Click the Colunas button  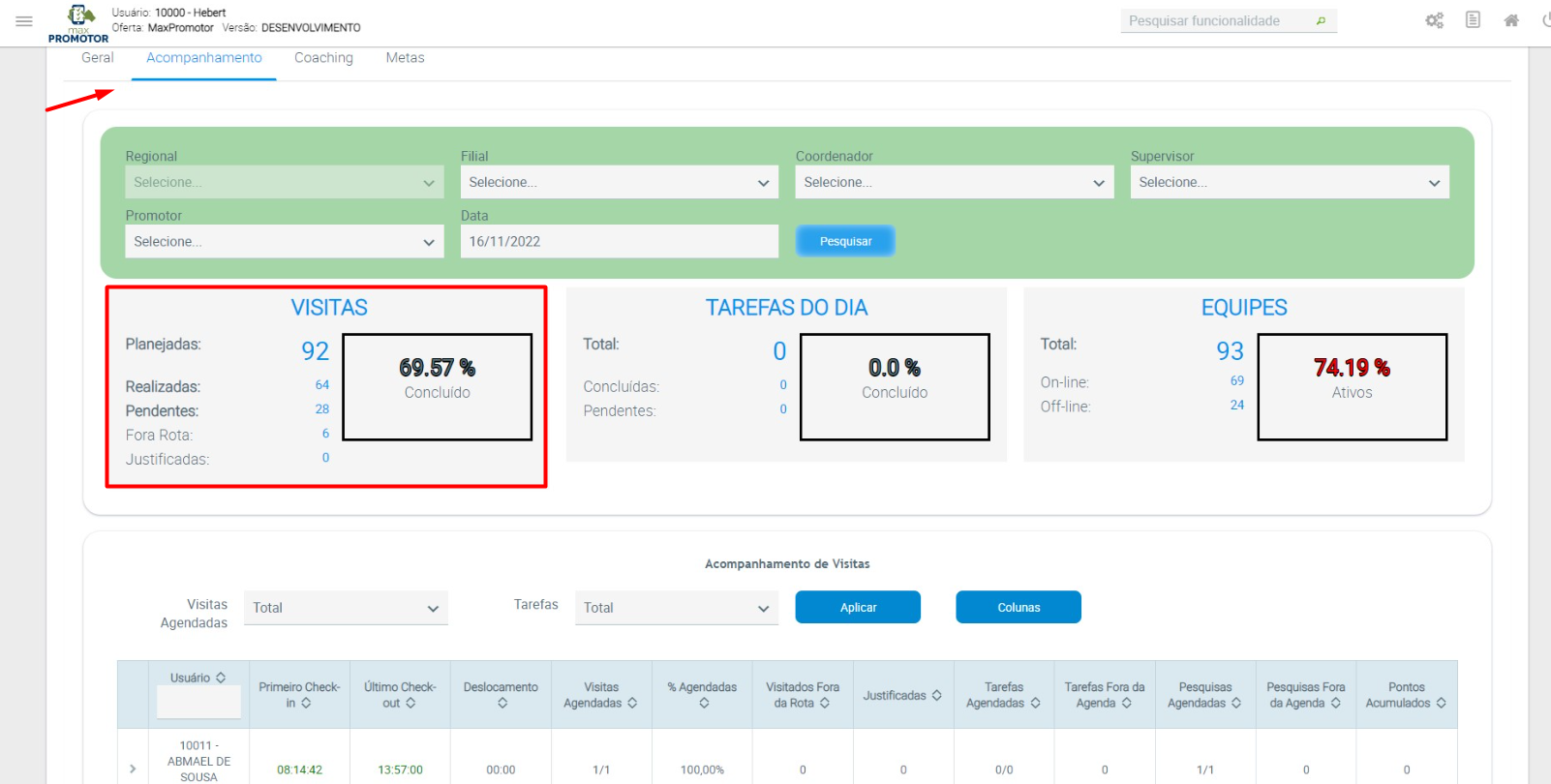[1018, 608]
